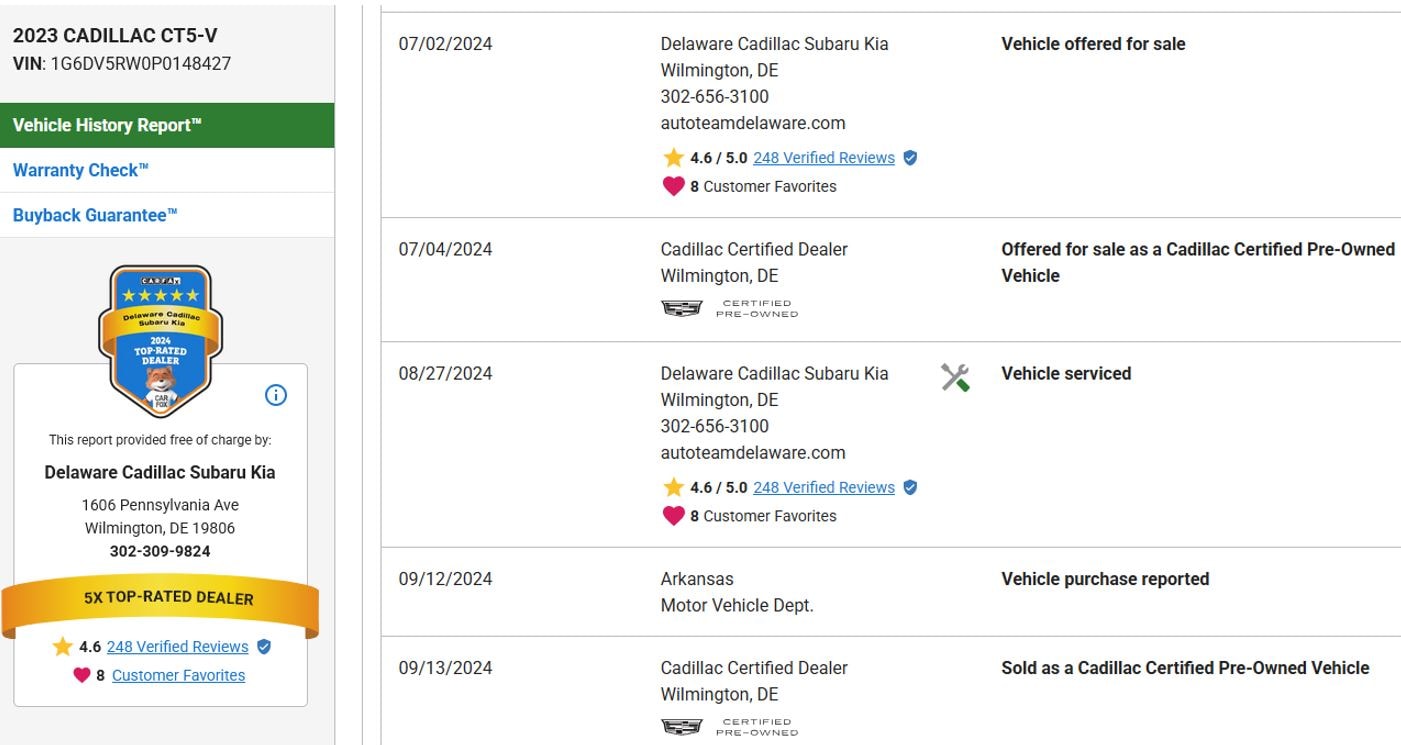
Task: Click verified shield icon in 08/27/2024 entry
Action: [x=910, y=488]
